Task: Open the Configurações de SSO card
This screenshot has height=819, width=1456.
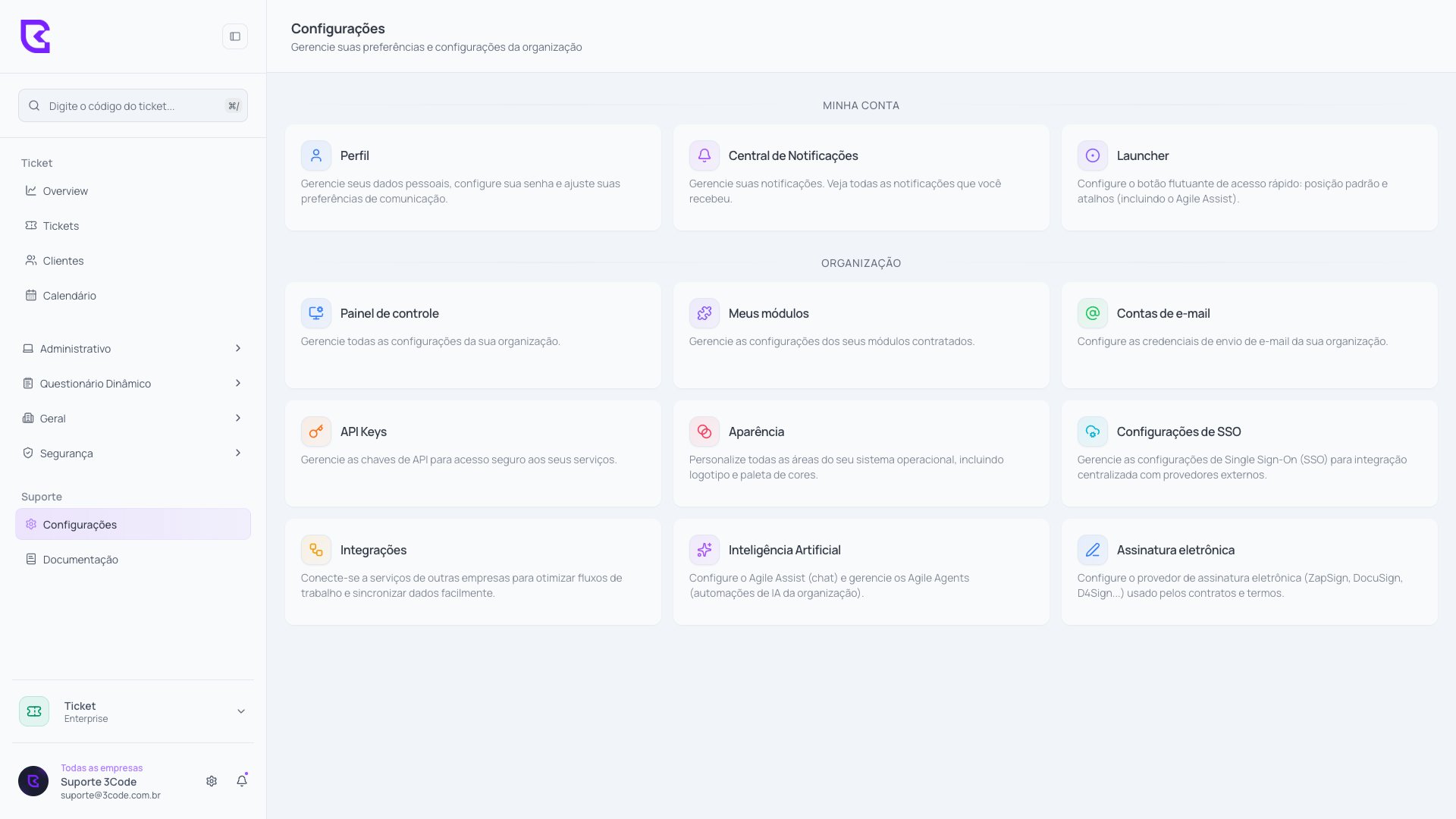Action: point(1250,453)
